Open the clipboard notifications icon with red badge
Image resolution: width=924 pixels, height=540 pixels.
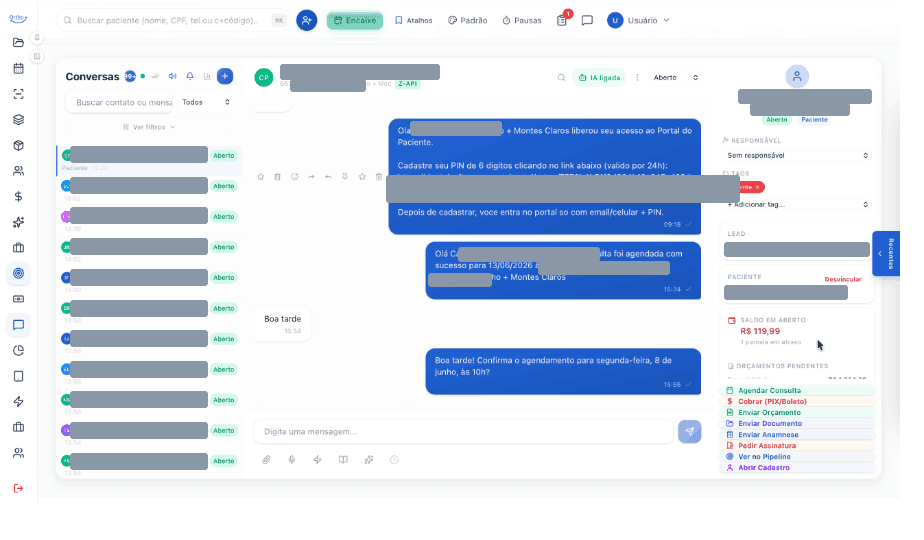(x=562, y=20)
